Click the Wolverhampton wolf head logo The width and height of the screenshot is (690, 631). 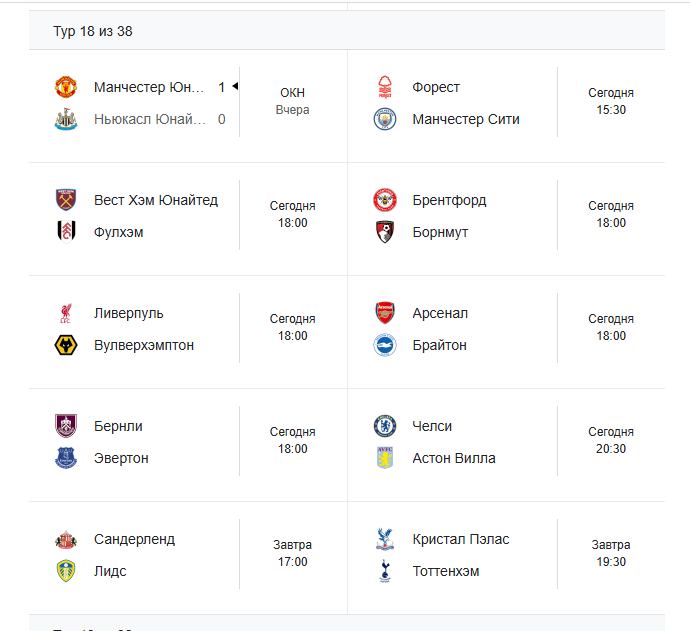point(66,345)
